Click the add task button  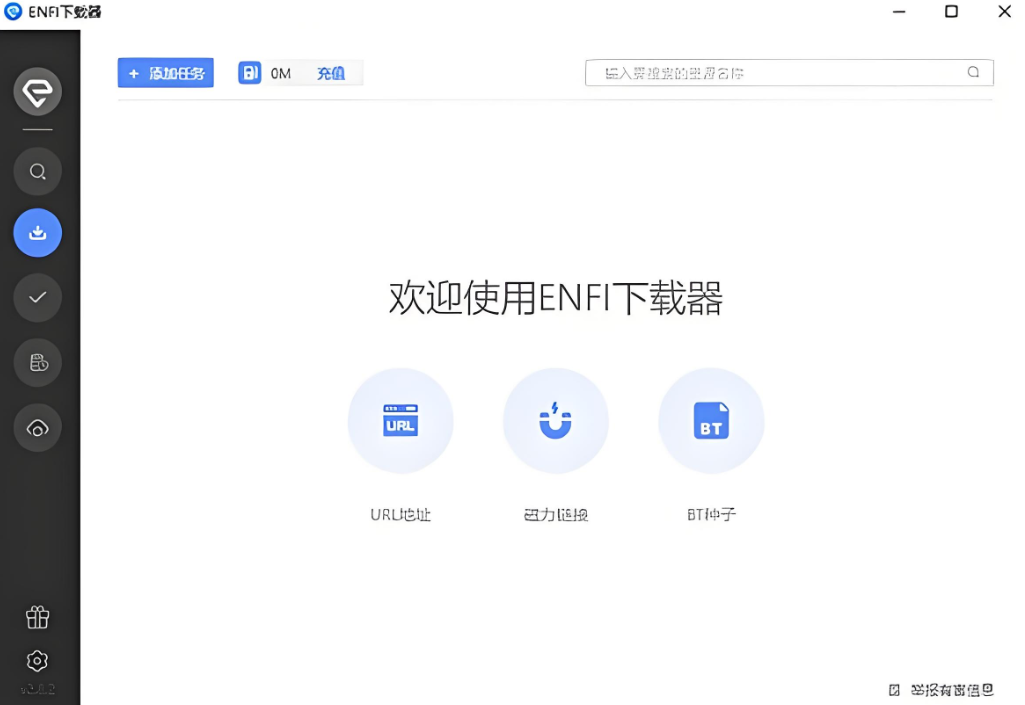[165, 73]
